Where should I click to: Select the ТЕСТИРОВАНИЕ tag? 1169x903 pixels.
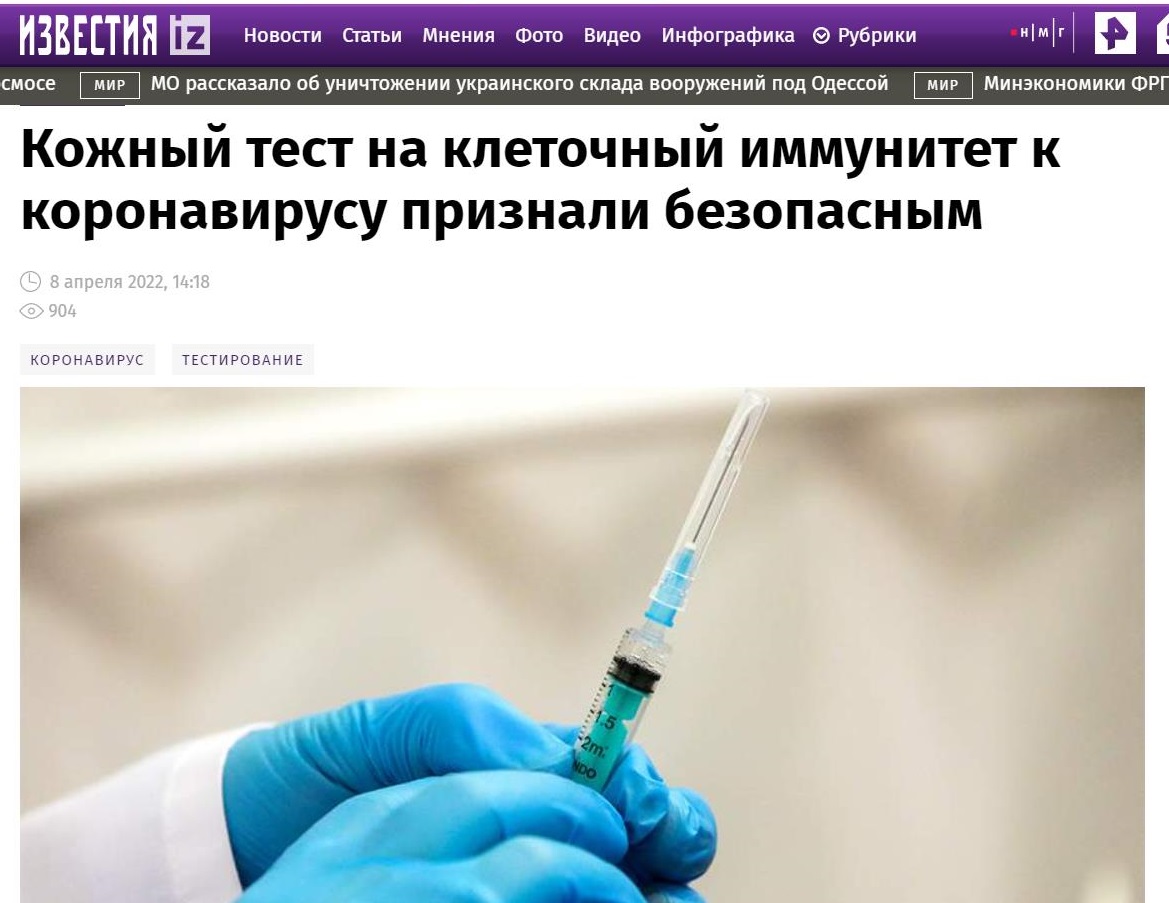click(243, 359)
